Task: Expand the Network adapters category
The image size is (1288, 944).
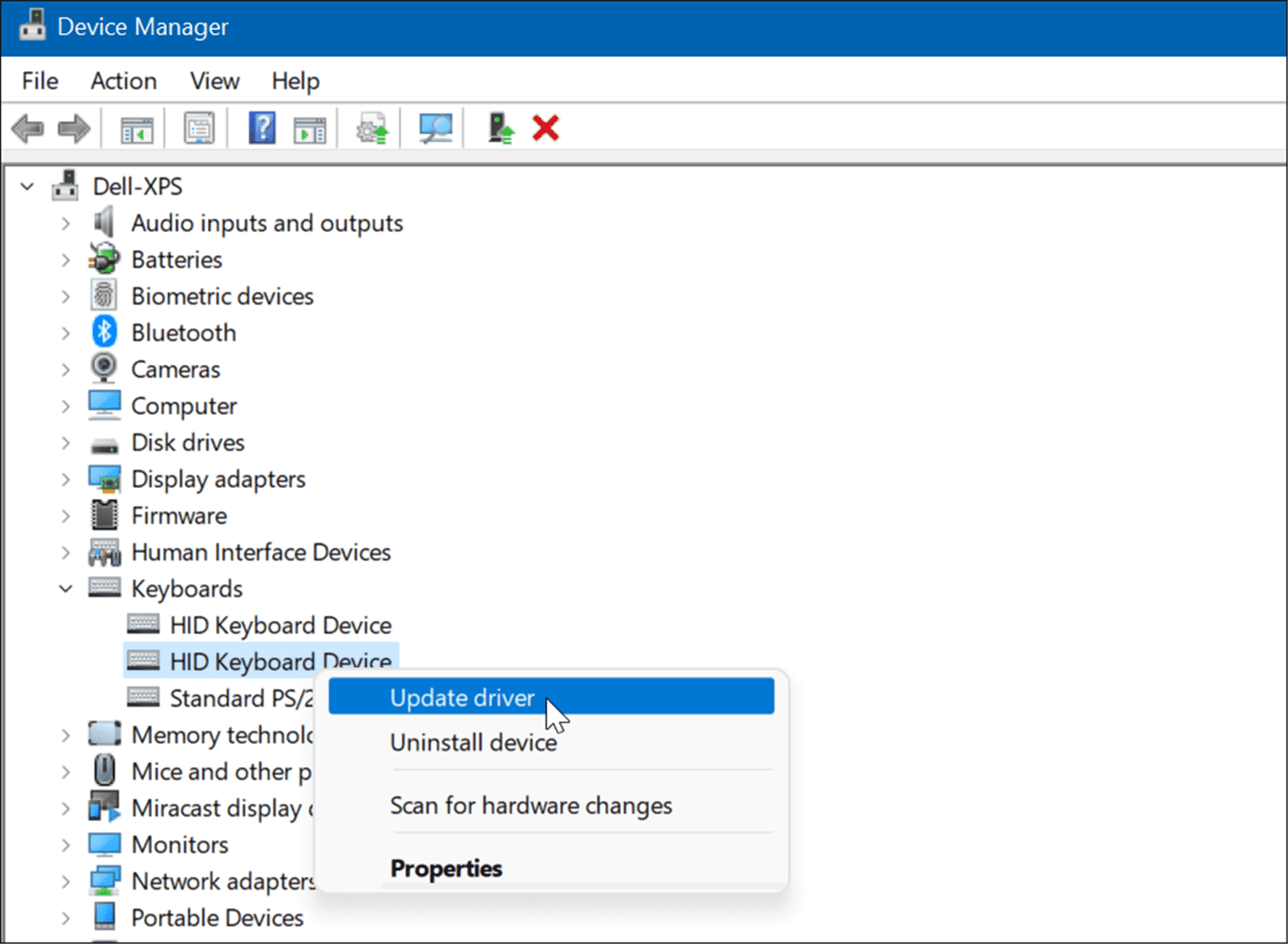Action: (66, 881)
